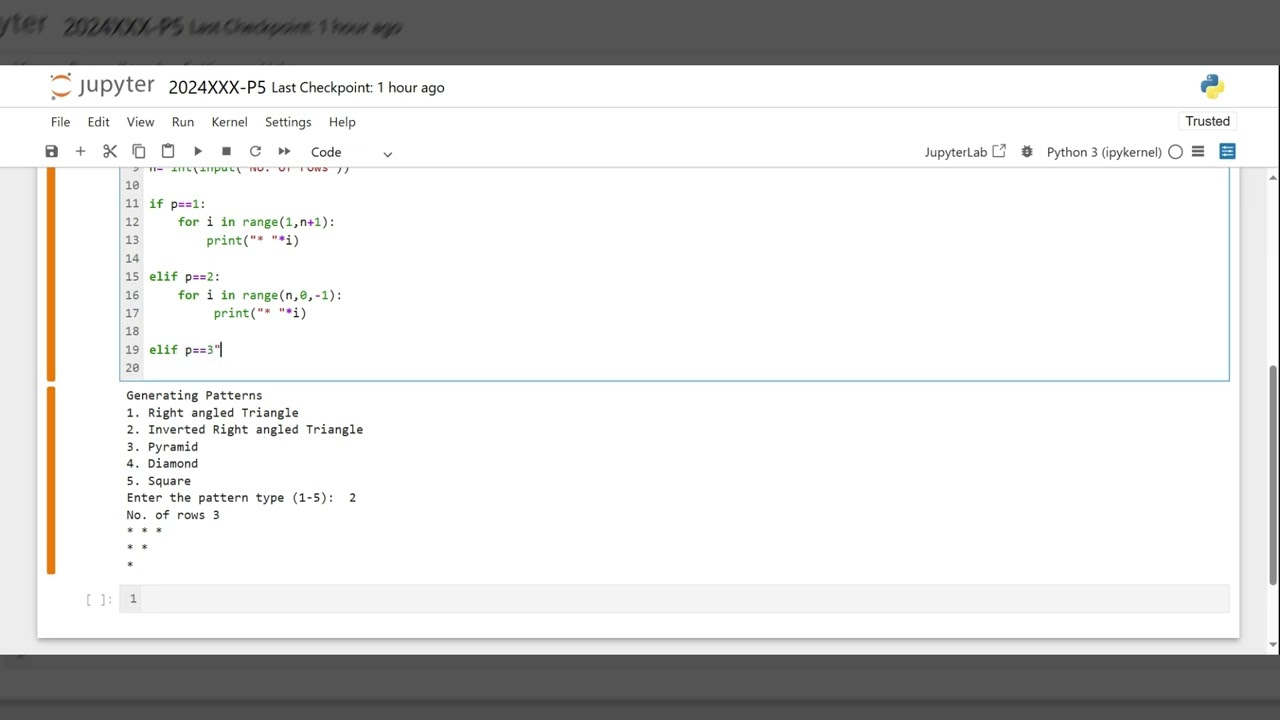Open the Kernel menu

(x=229, y=122)
